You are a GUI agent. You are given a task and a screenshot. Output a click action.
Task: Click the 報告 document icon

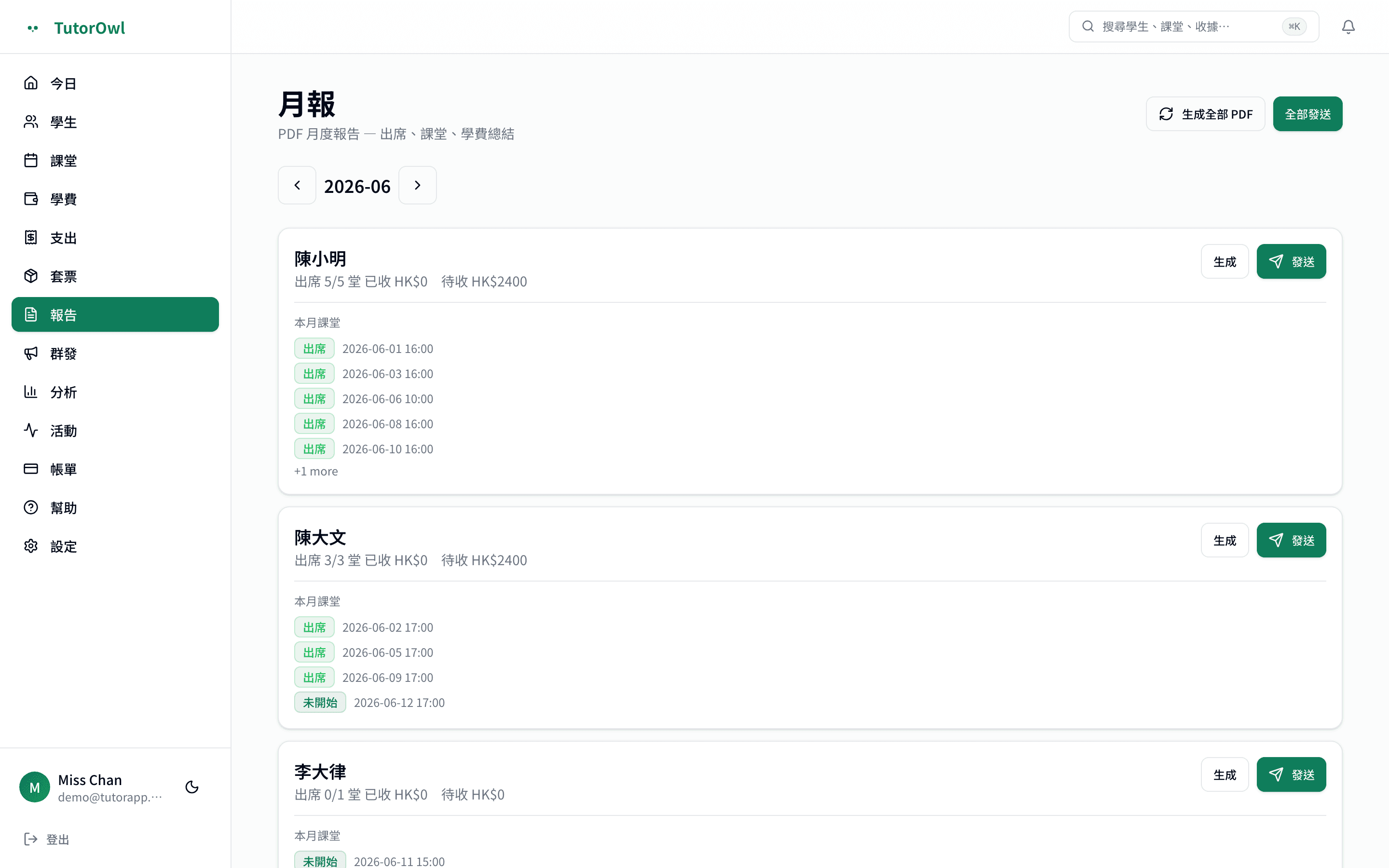click(x=31, y=314)
